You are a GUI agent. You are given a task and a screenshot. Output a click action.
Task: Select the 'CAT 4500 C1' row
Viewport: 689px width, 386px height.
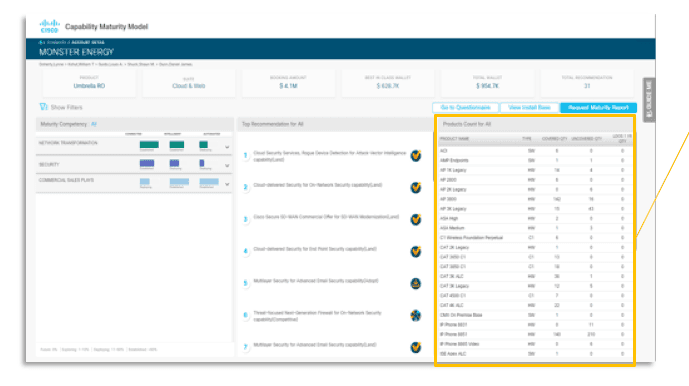(535, 296)
